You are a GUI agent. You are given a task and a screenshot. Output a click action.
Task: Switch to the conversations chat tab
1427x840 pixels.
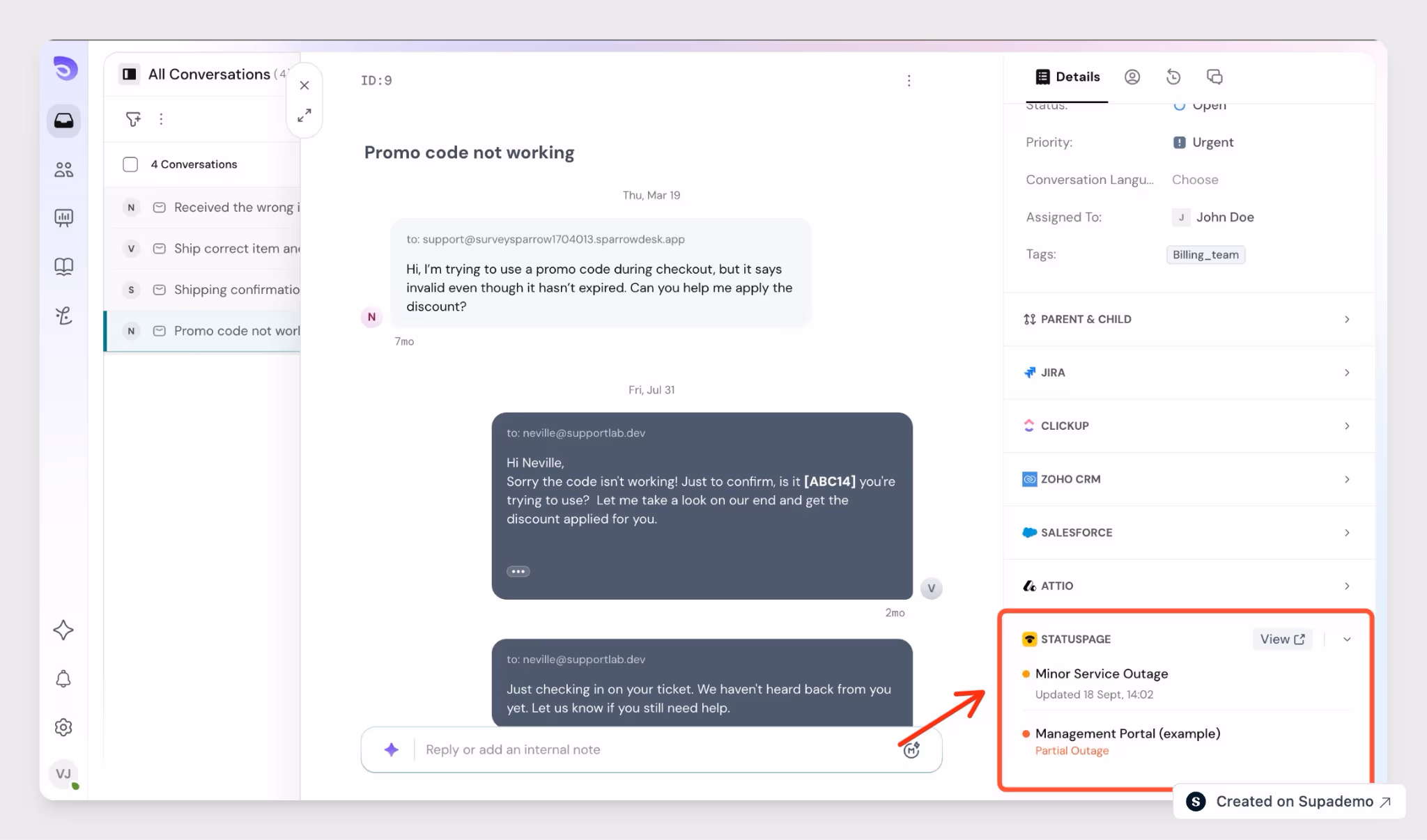point(1214,77)
